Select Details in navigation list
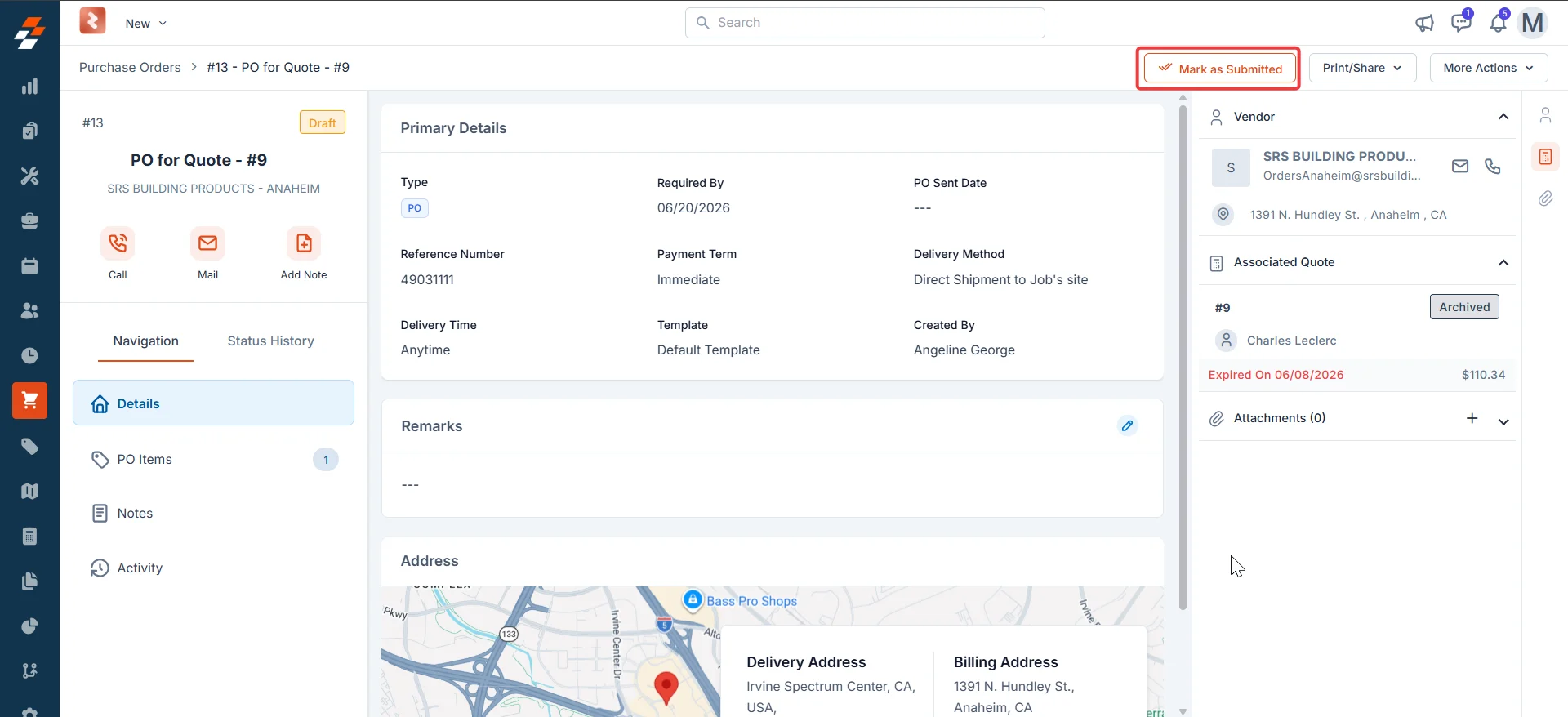This screenshot has height=717, width=1568. point(213,403)
